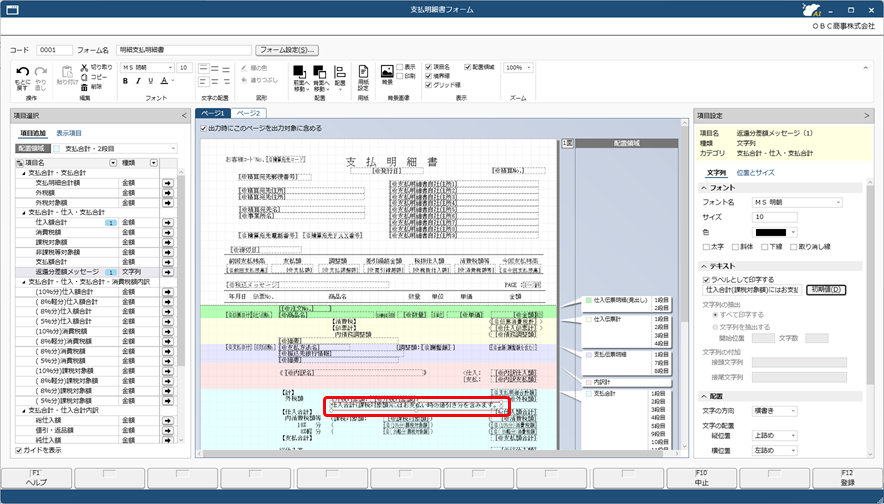This screenshot has height=504, width=884.
Task: Click the bring forward (前面へ移動) icon
Action: pos(299,72)
